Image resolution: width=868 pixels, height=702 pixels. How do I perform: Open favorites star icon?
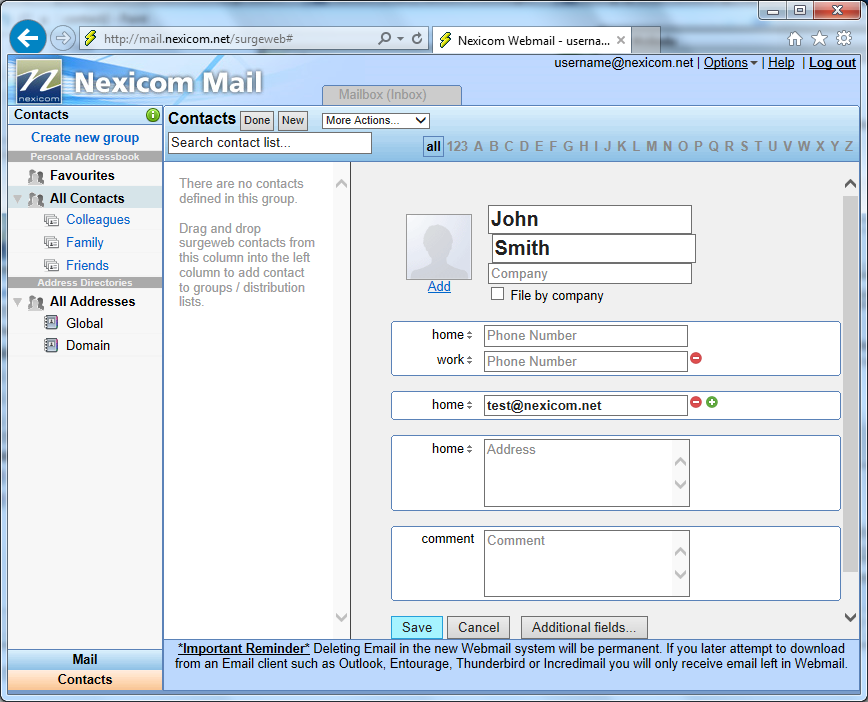[819, 38]
